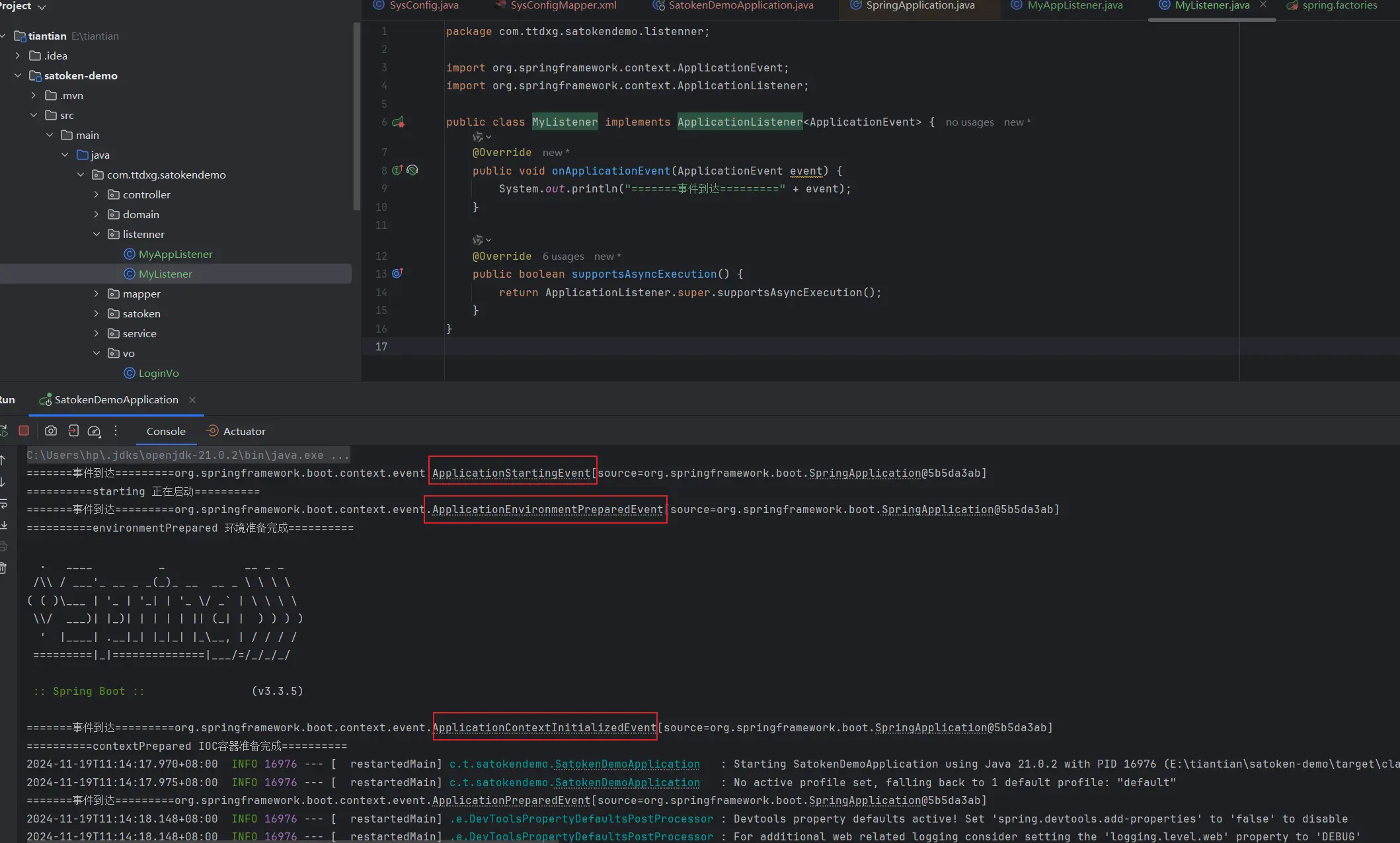This screenshot has height=843, width=1400.
Task: Select the Console tab
Action: (166, 431)
